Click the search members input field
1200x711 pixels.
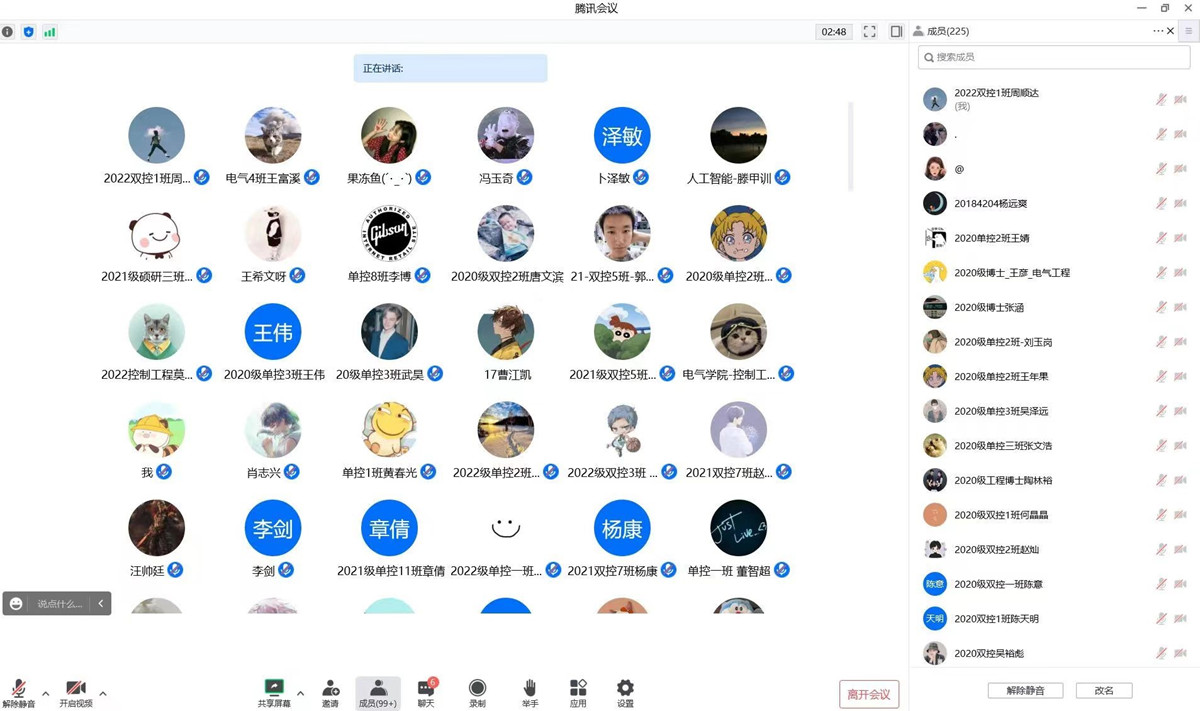pos(1054,57)
